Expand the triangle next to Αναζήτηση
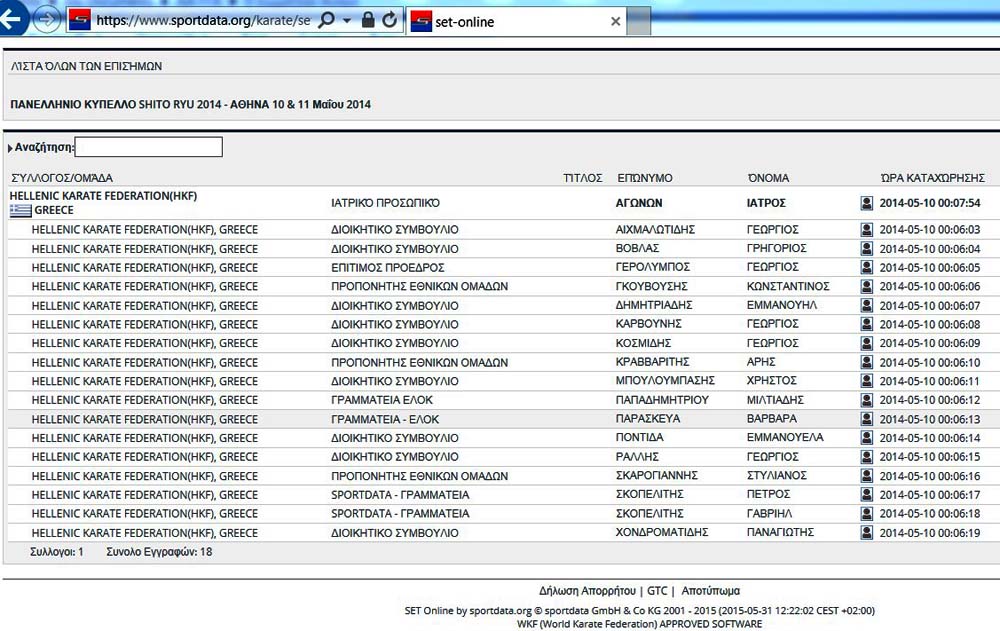1000x631 pixels. pos(10,148)
